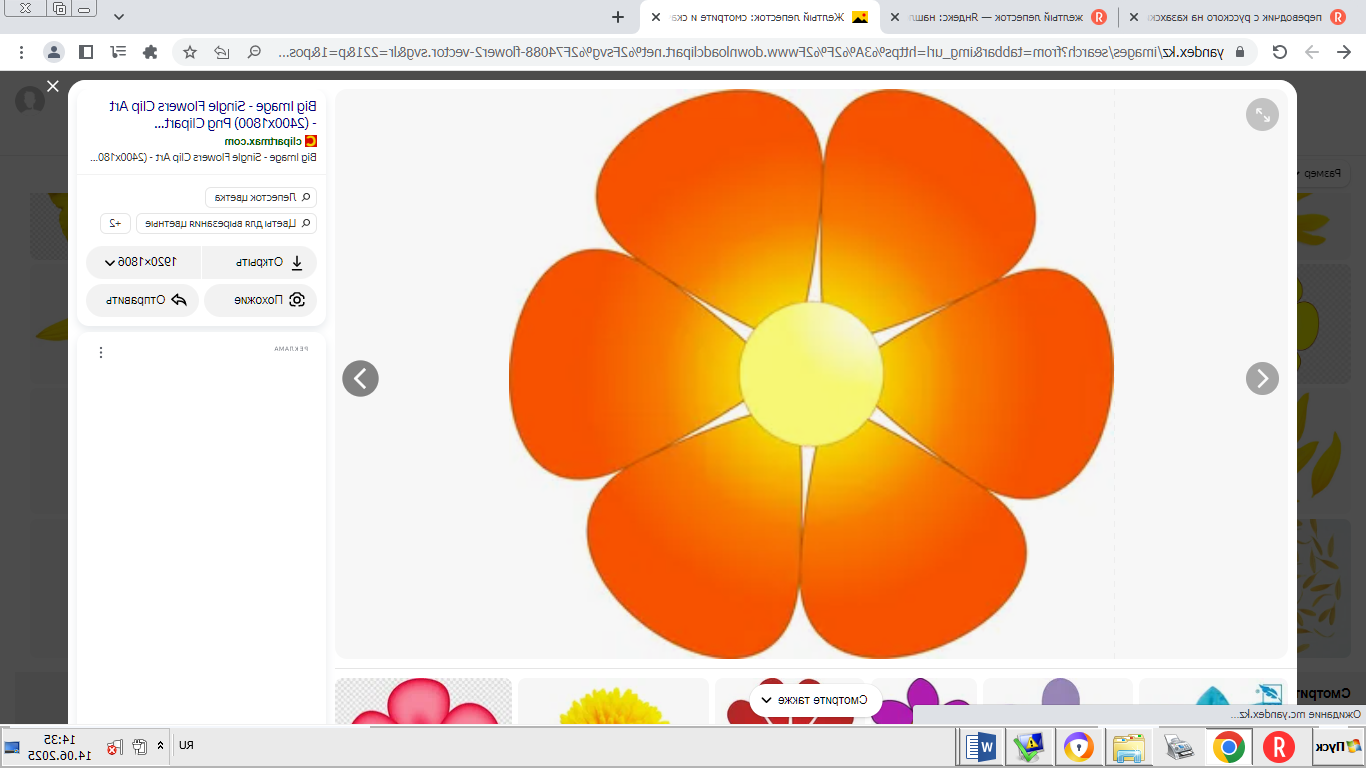Switch the RU keyboard language indicator
This screenshot has height=768, width=1366.
(186, 746)
